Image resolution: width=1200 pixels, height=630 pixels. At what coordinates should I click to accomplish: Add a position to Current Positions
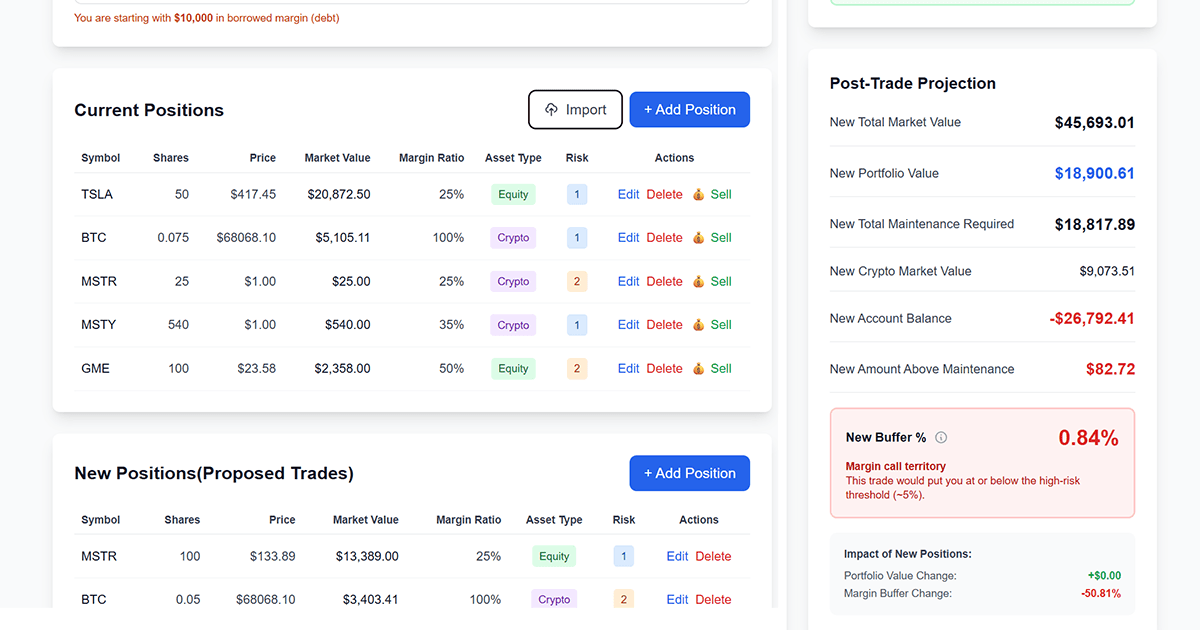(x=689, y=110)
